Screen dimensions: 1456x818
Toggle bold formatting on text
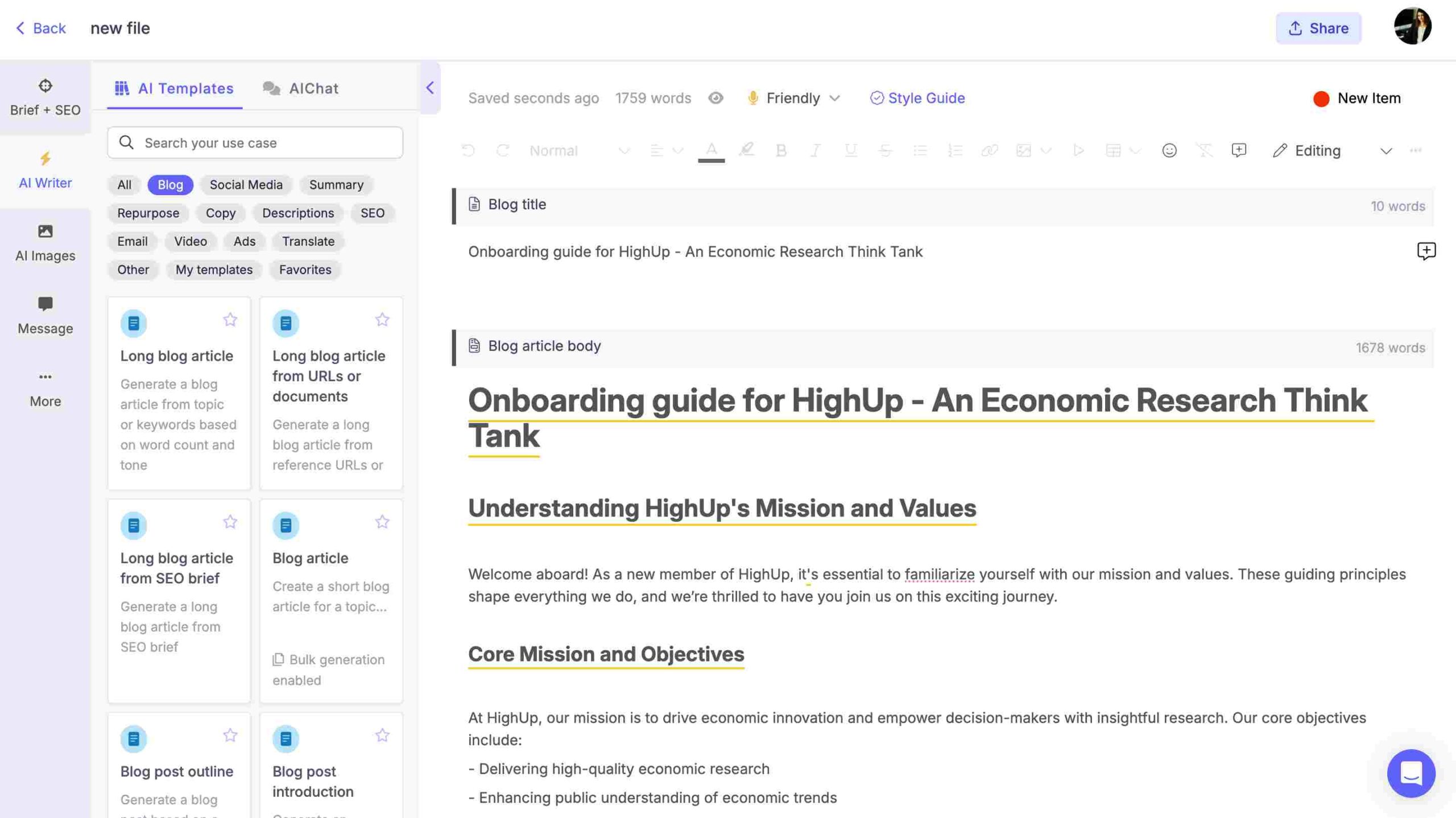[x=781, y=151]
